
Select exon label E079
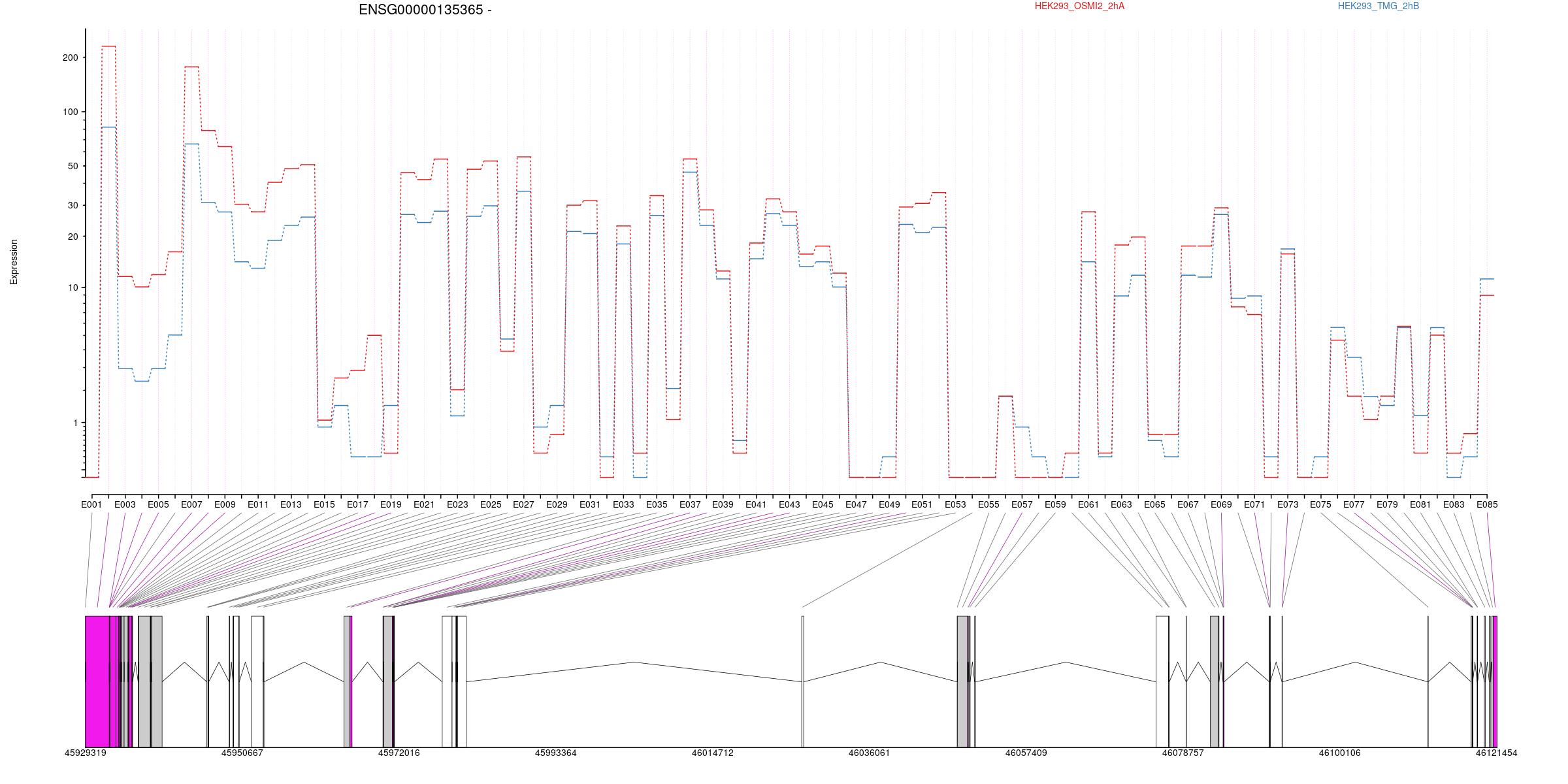pyautogui.click(x=1387, y=504)
